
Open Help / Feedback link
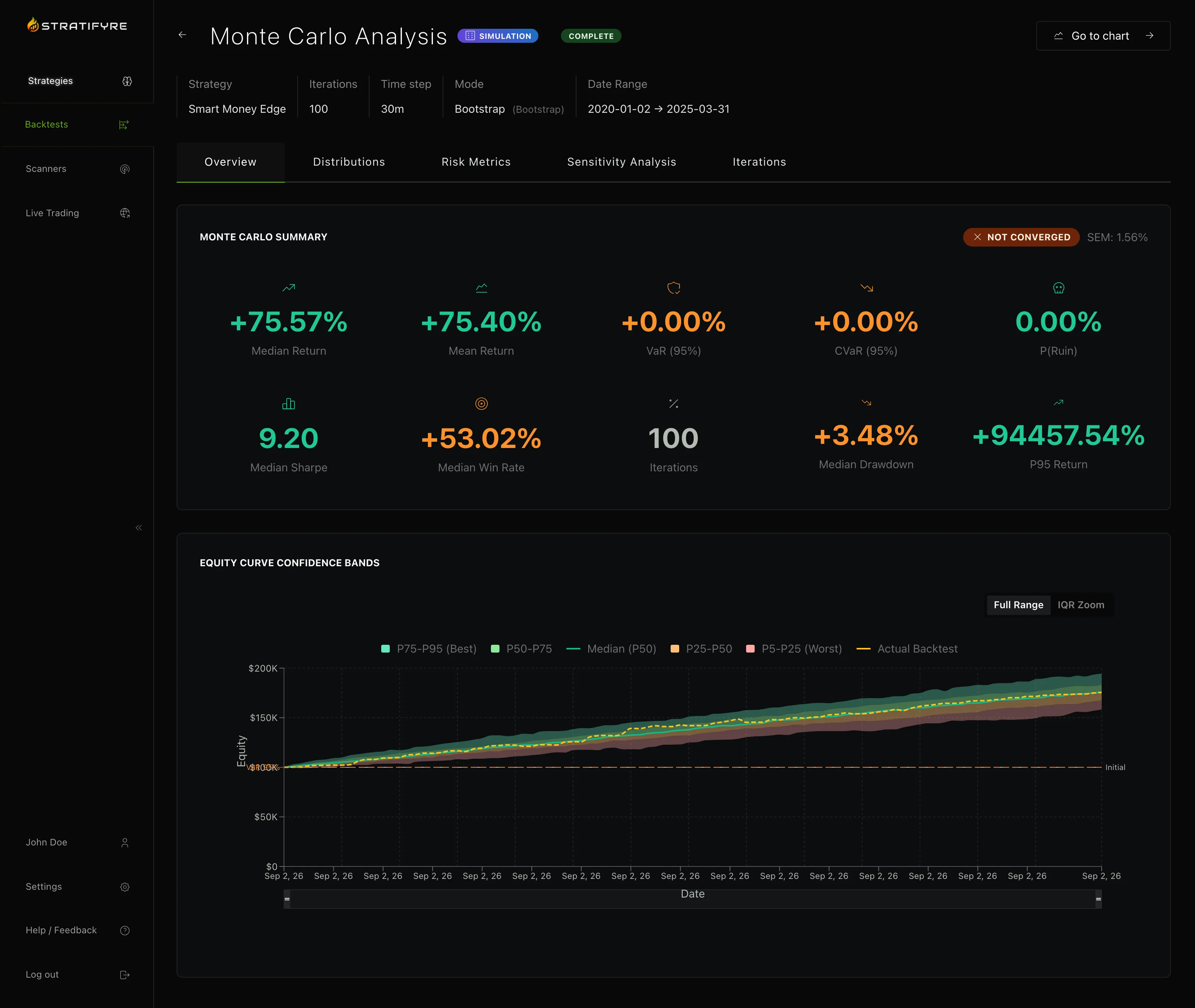[x=77, y=931]
